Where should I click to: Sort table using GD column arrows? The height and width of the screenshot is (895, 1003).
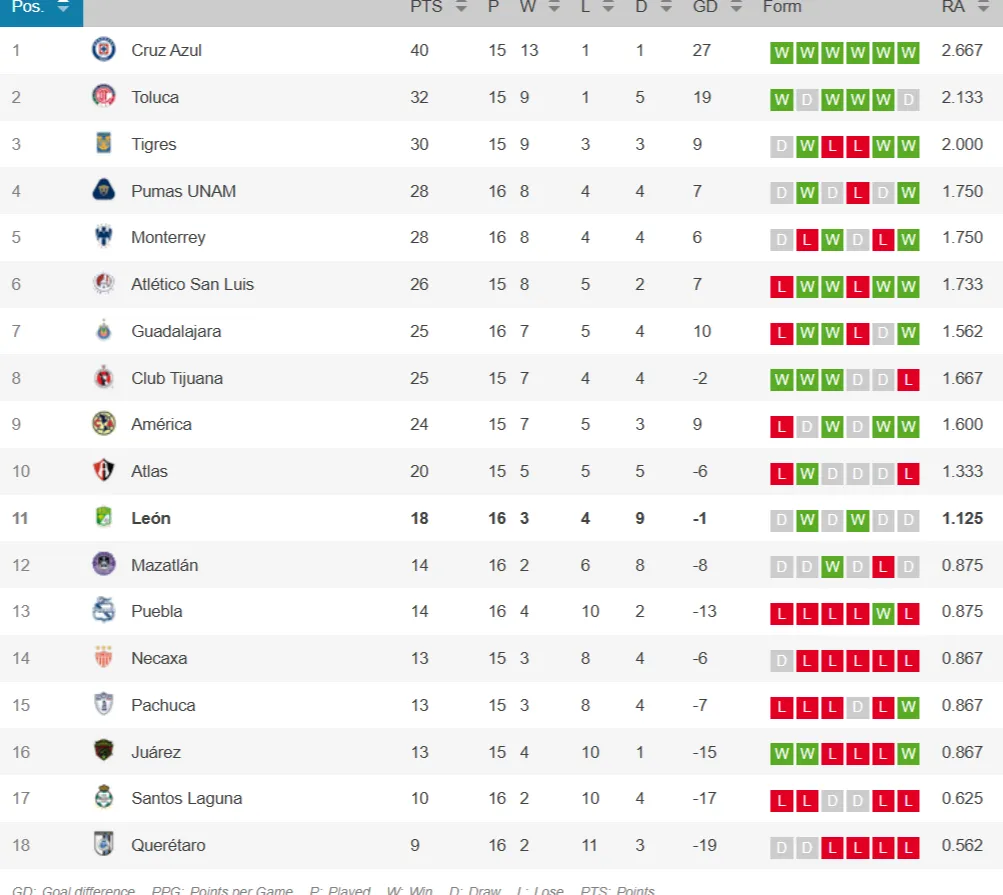point(736,7)
